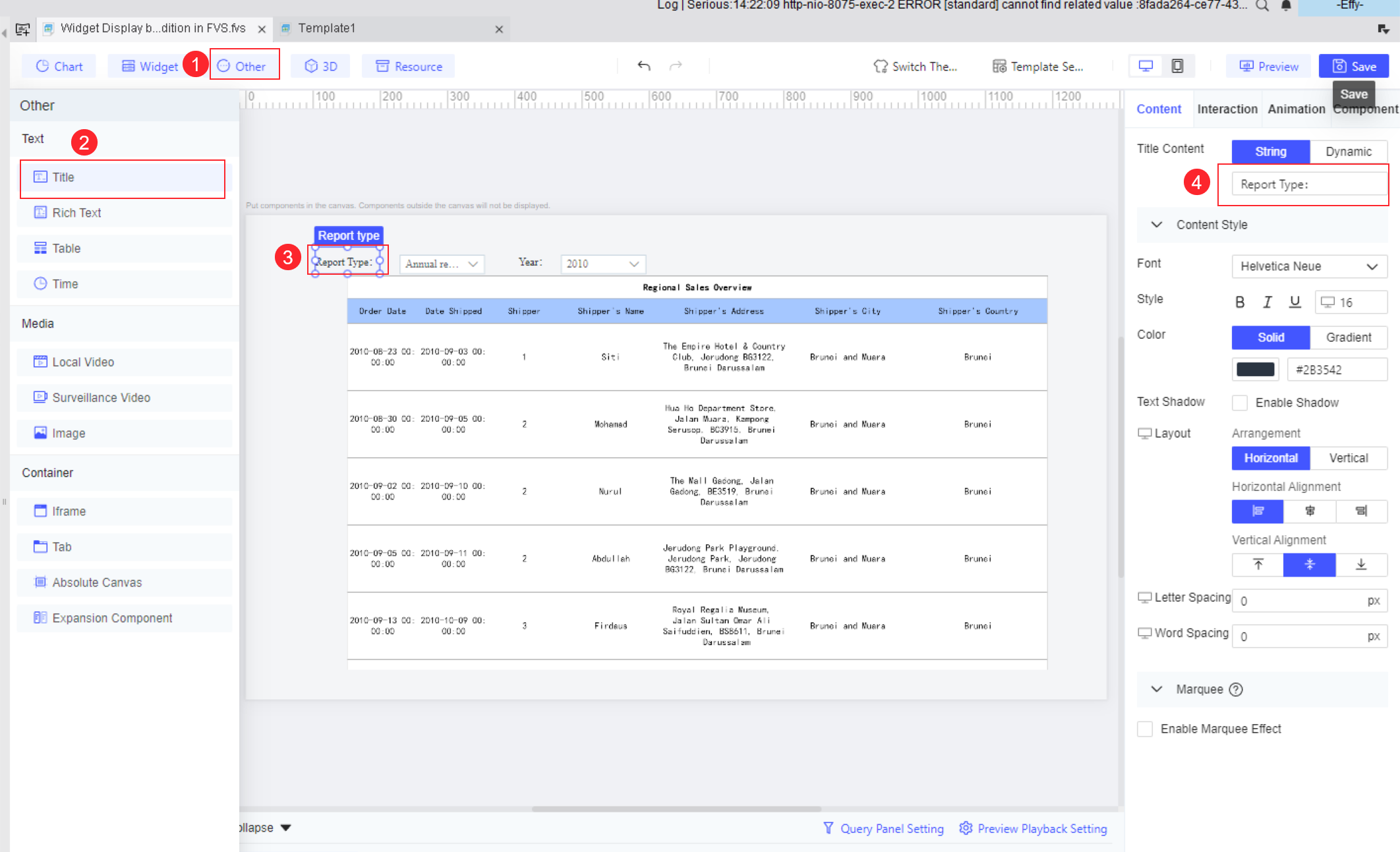The width and height of the screenshot is (1400, 852).
Task: Align text horizontally left
Action: coord(1258,511)
